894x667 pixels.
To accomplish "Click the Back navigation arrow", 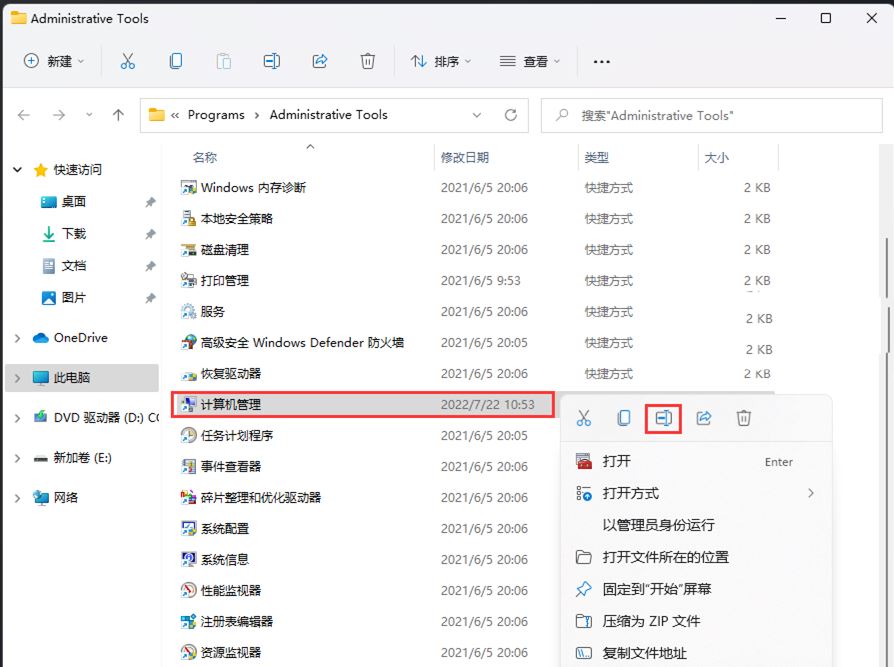I will pyautogui.click(x=24, y=115).
